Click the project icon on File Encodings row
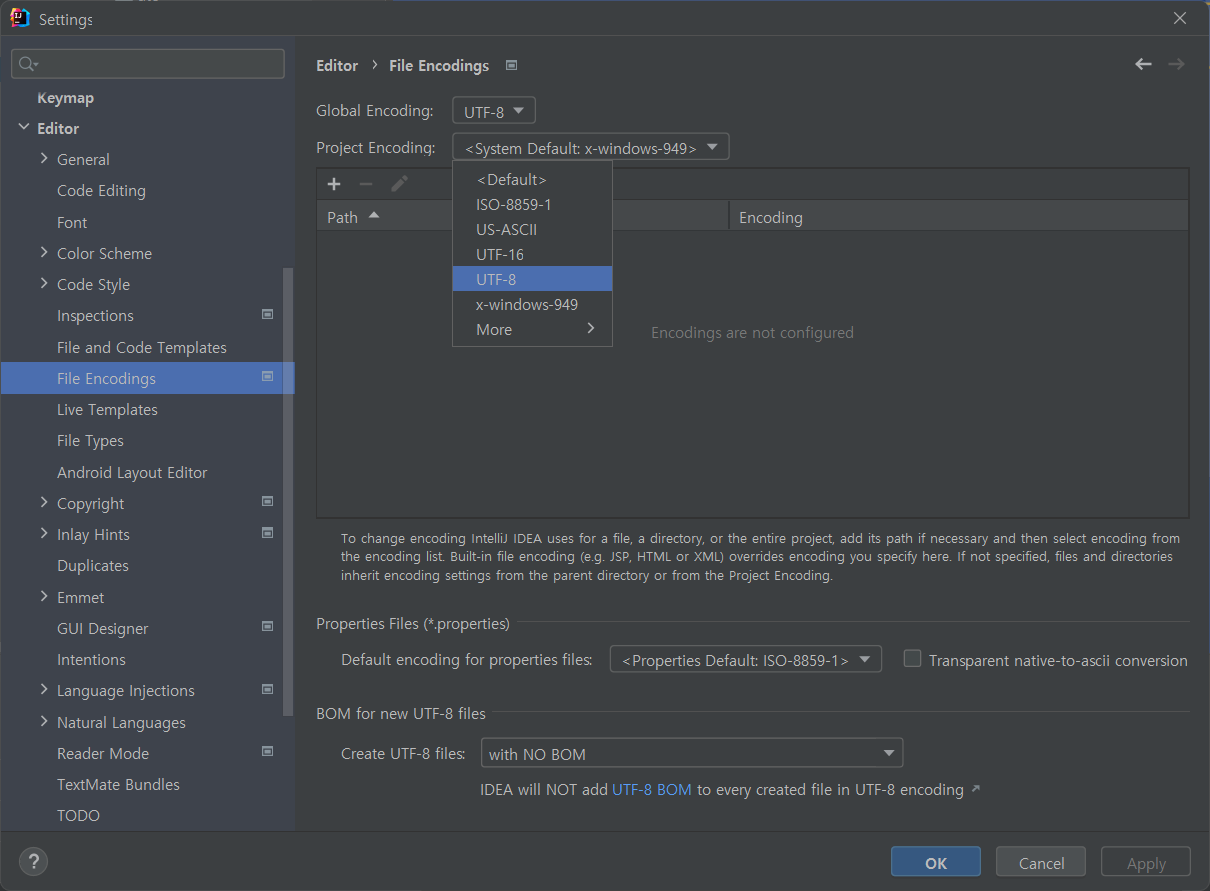1210x891 pixels. (x=267, y=377)
